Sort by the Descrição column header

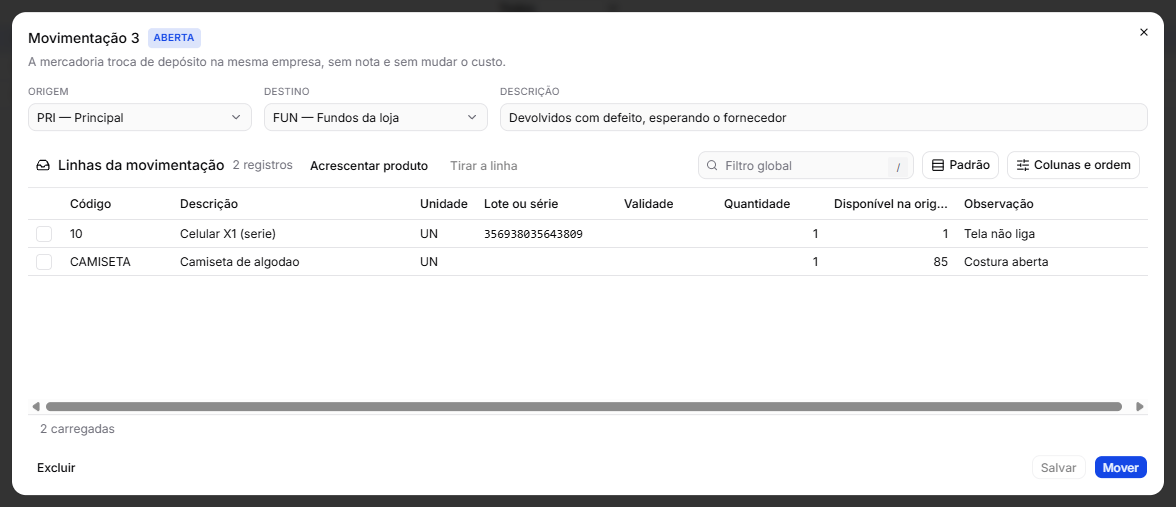pos(208,203)
